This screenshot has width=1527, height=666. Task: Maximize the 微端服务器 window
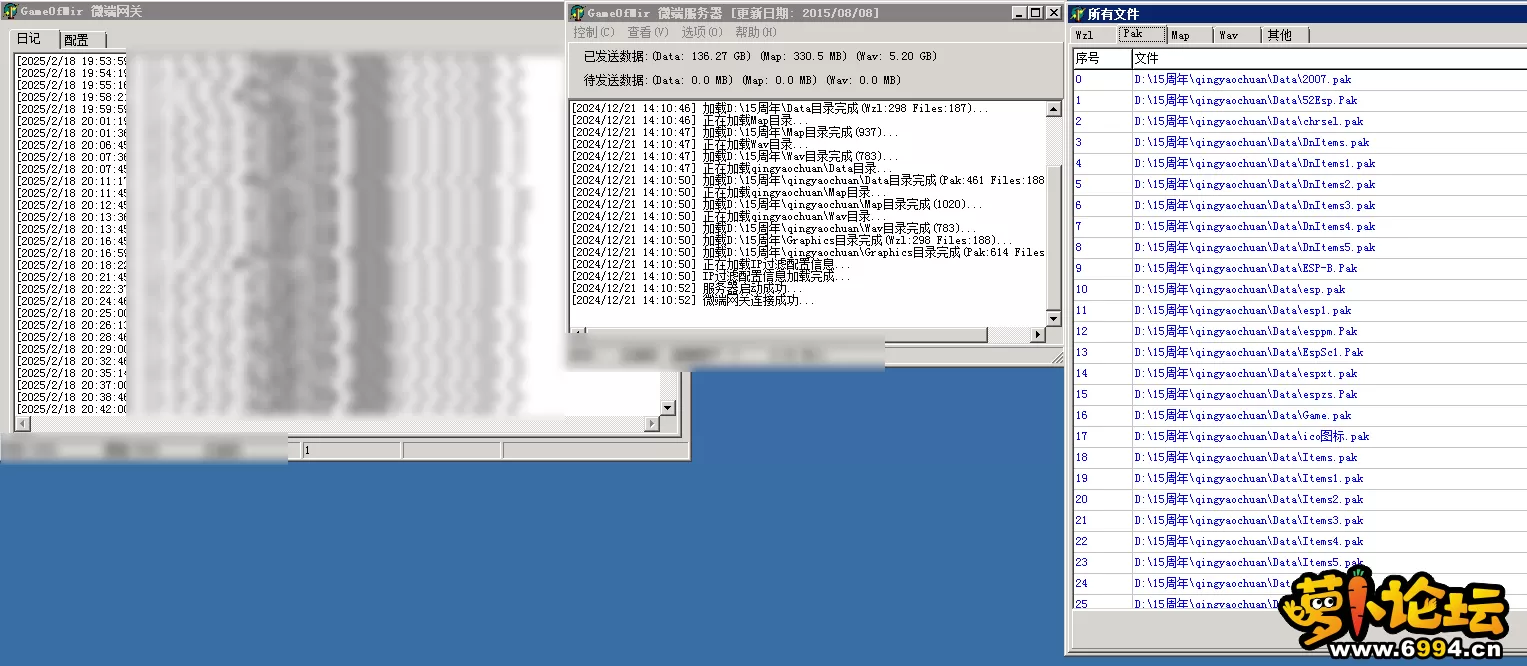coord(1035,13)
